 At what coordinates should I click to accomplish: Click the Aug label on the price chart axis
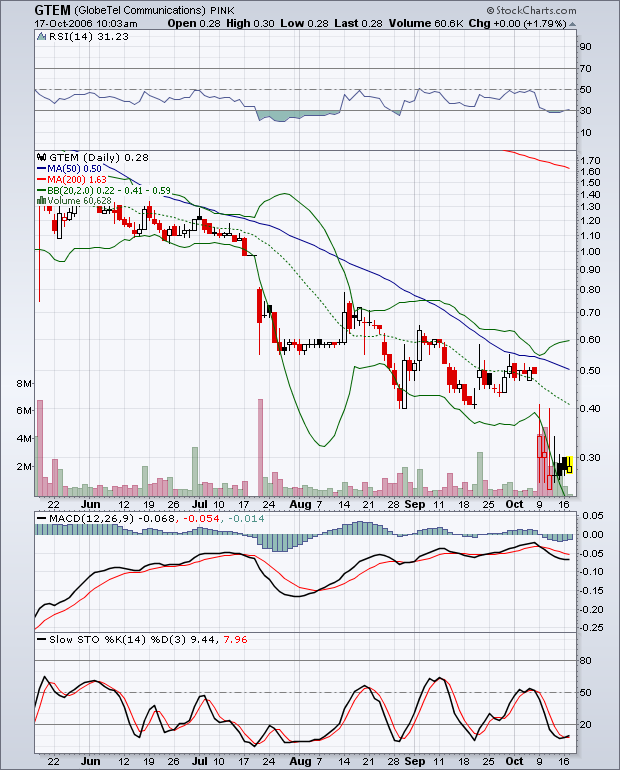(x=300, y=504)
